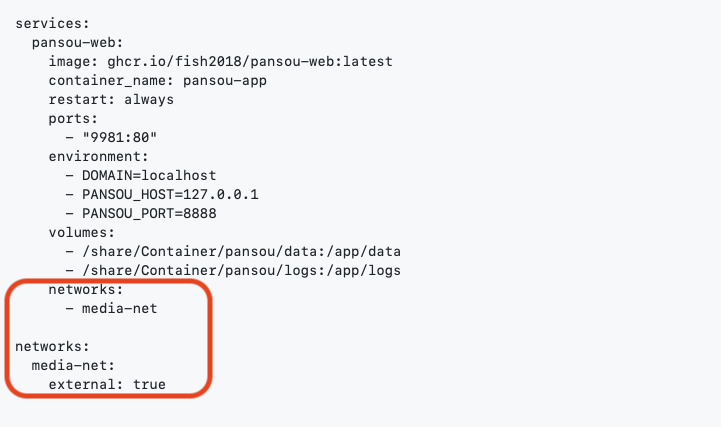This screenshot has width=721, height=427.
Task: Click the "restart: always" line
Action: coord(111,99)
